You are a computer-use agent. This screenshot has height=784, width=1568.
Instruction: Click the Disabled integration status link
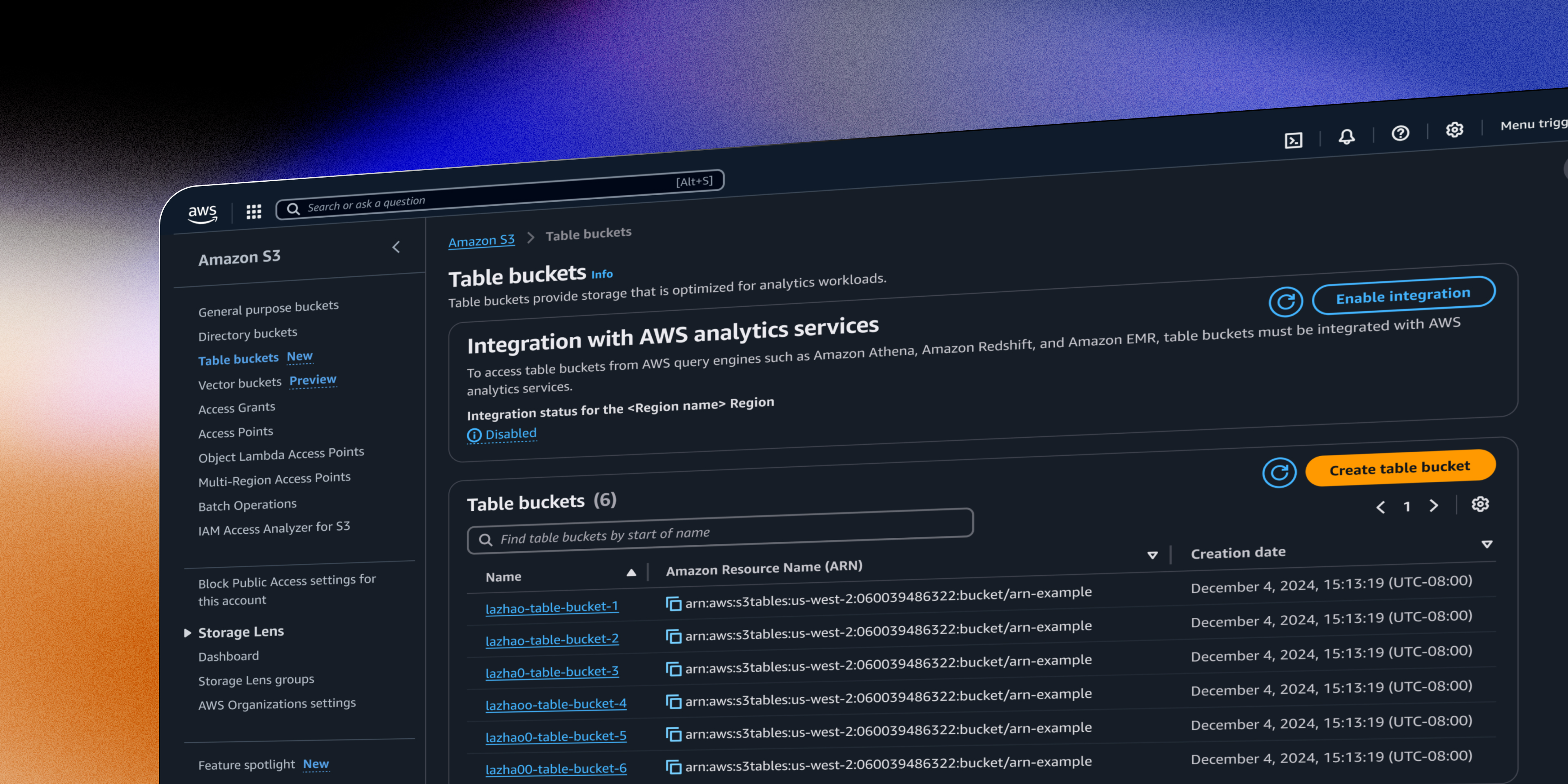pos(511,433)
